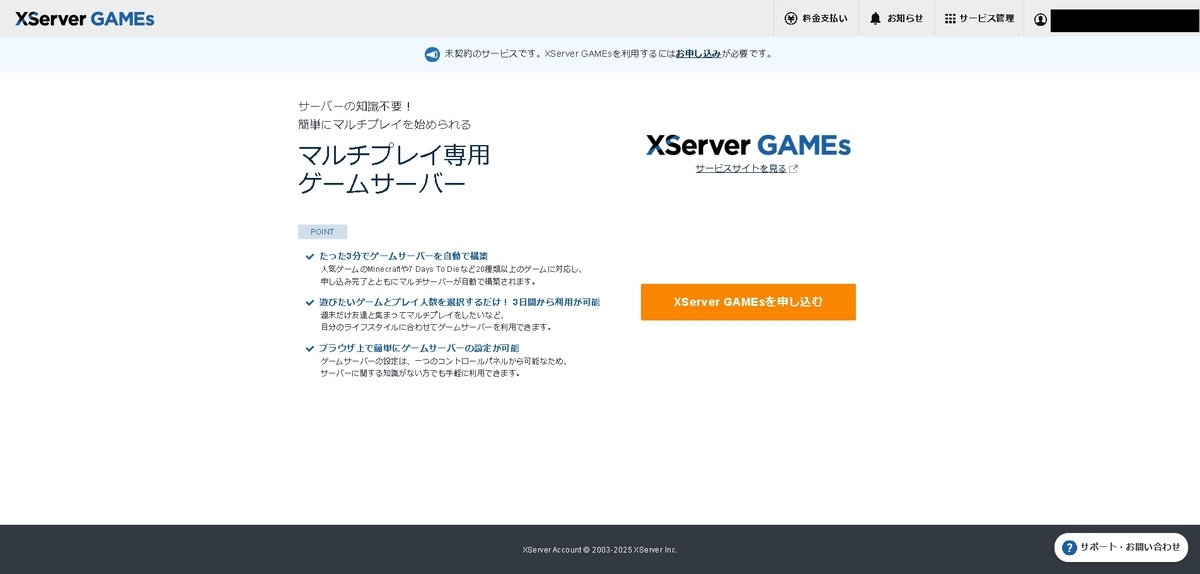1200x574 pixels.
Task: Click the XServer Account copyright footer text
Action: (x=600, y=550)
